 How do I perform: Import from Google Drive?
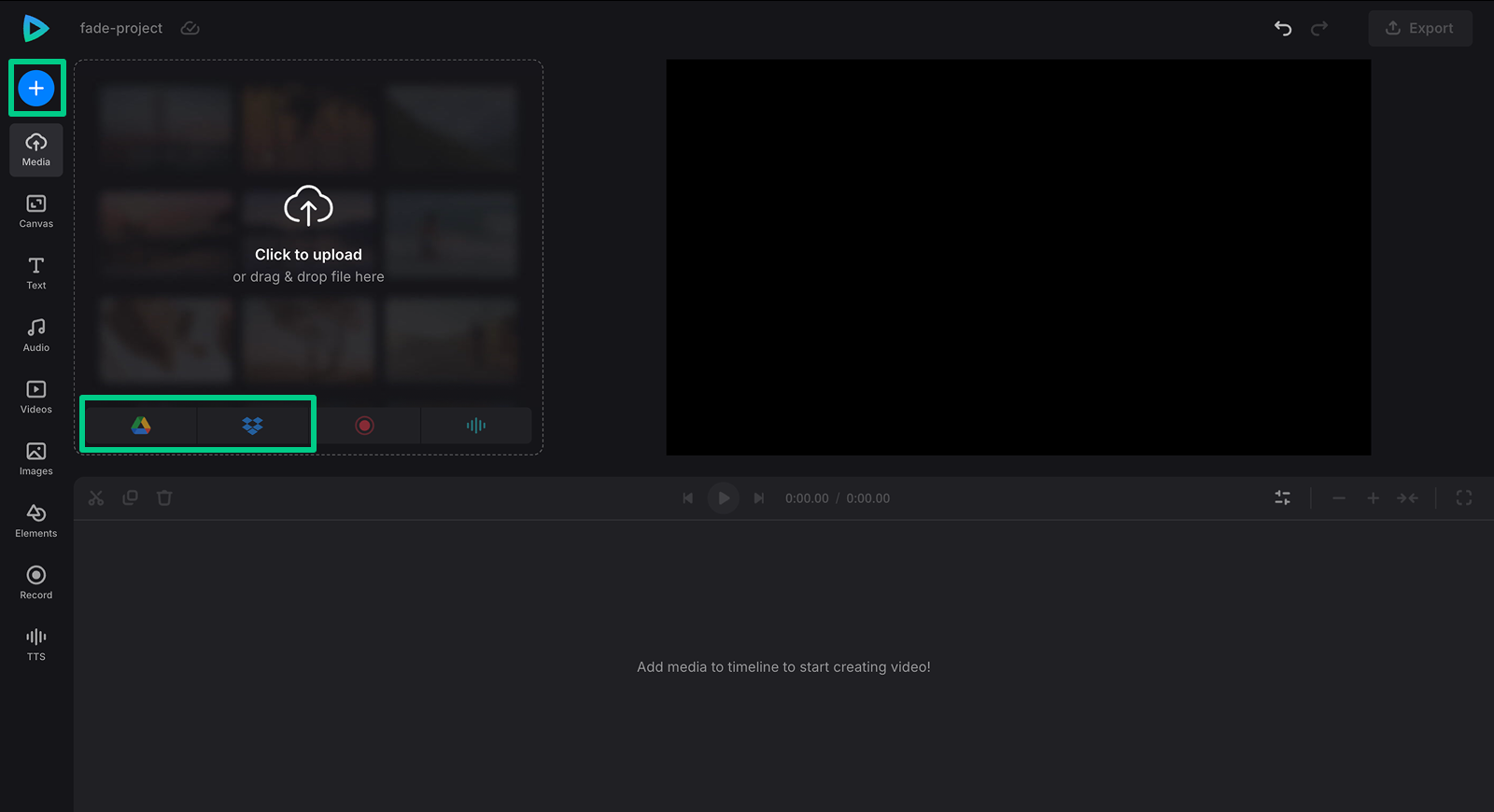pyautogui.click(x=141, y=426)
